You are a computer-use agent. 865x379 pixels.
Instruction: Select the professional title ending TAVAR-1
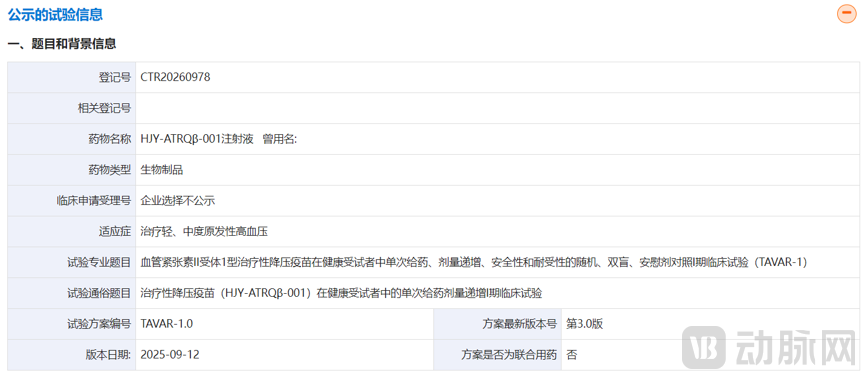click(474, 263)
